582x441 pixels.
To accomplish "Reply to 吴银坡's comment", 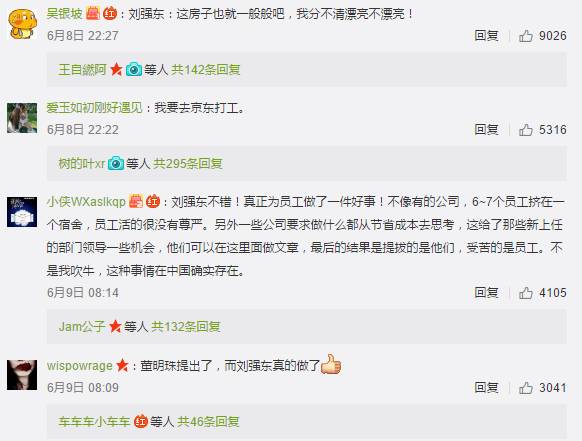I will [x=486, y=36].
